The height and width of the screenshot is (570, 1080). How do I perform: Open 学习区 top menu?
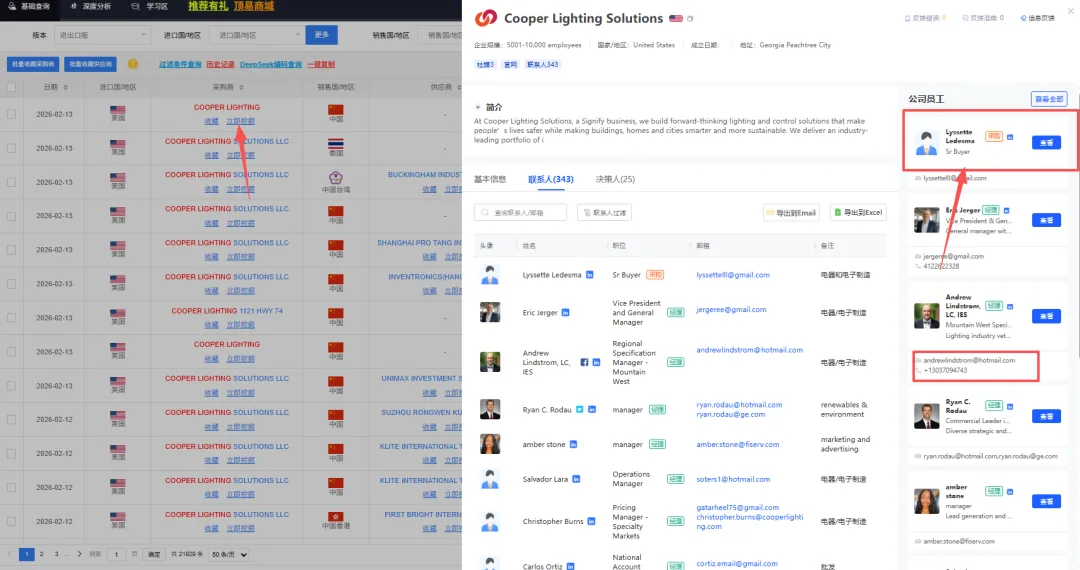click(149, 6)
